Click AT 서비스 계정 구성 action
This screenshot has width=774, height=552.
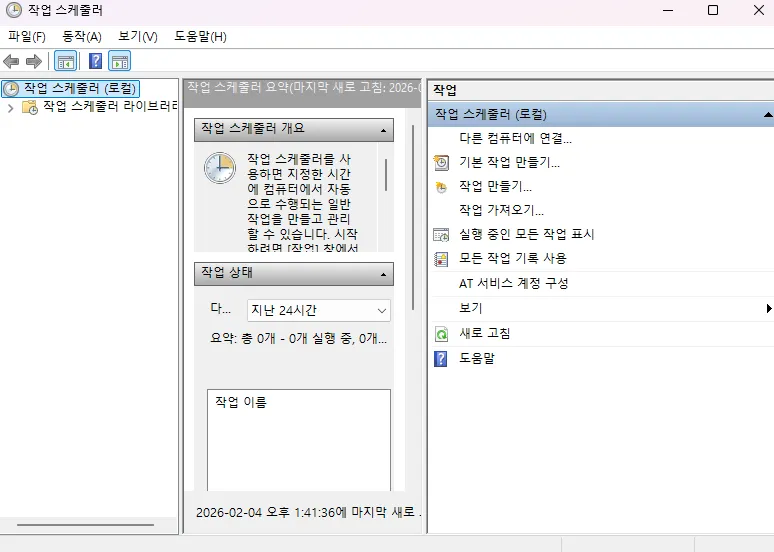click(514, 283)
